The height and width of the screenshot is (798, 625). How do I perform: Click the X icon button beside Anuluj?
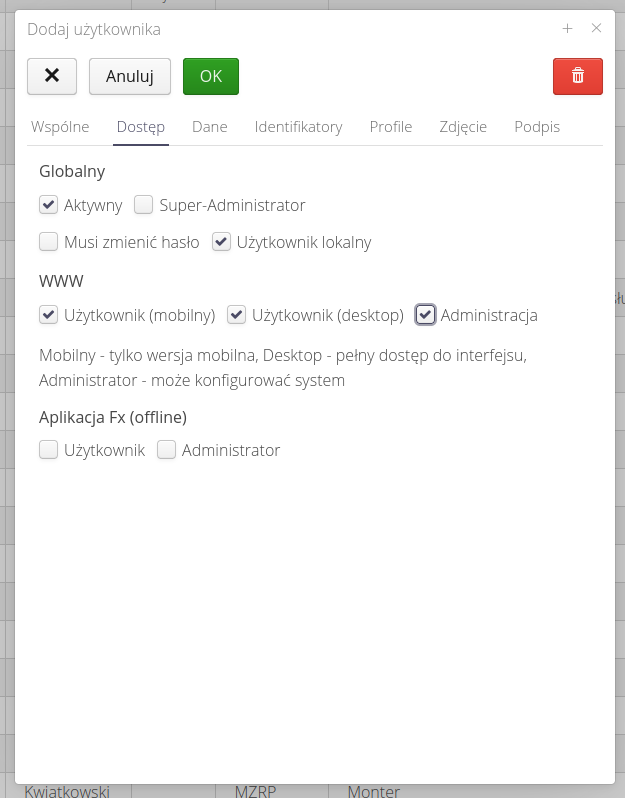(x=52, y=76)
